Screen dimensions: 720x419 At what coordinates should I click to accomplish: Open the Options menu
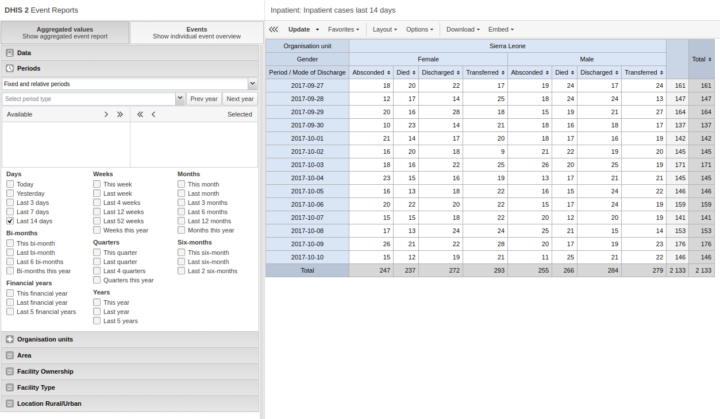click(x=420, y=29)
